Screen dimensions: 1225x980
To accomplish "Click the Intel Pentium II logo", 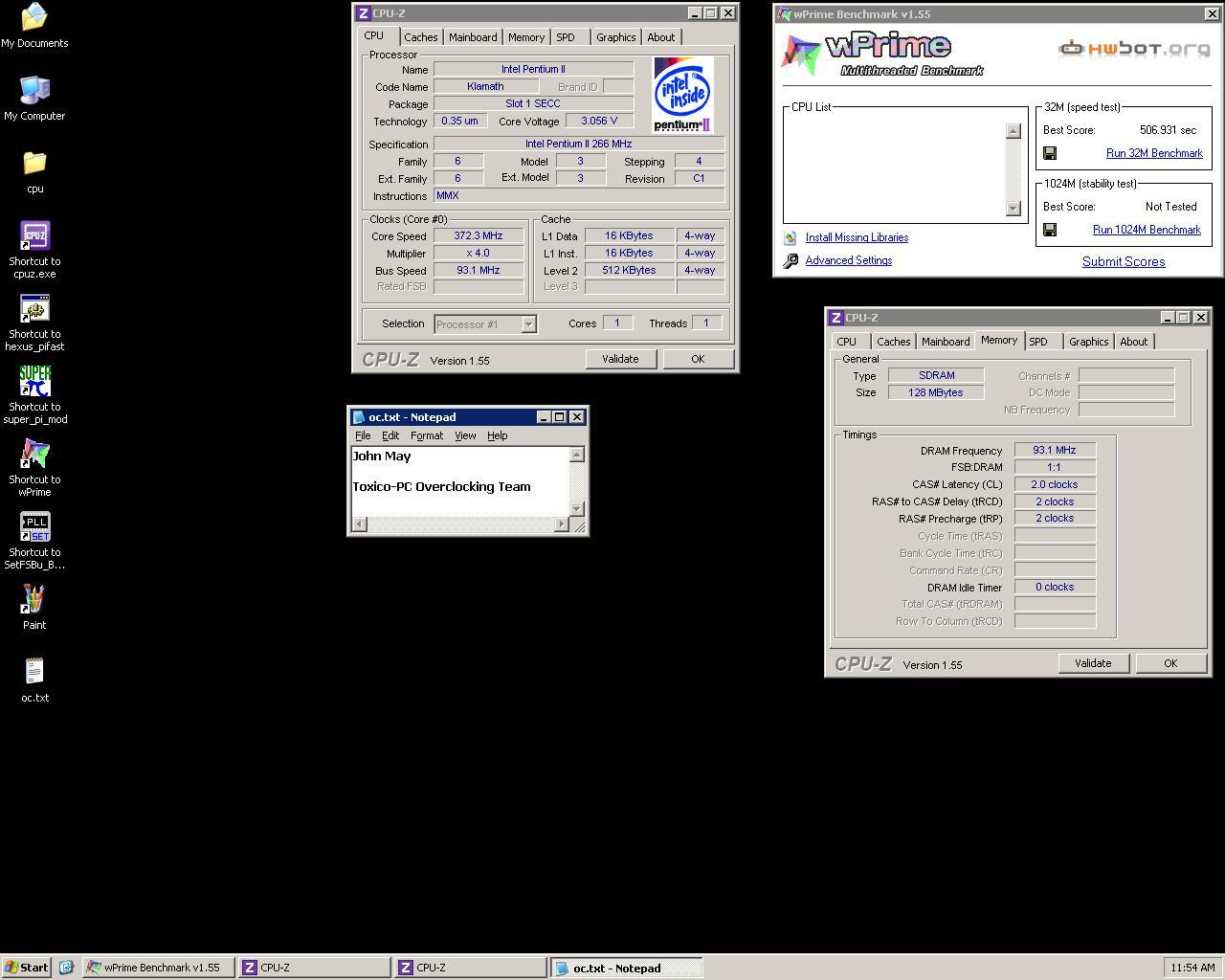I will (682, 94).
